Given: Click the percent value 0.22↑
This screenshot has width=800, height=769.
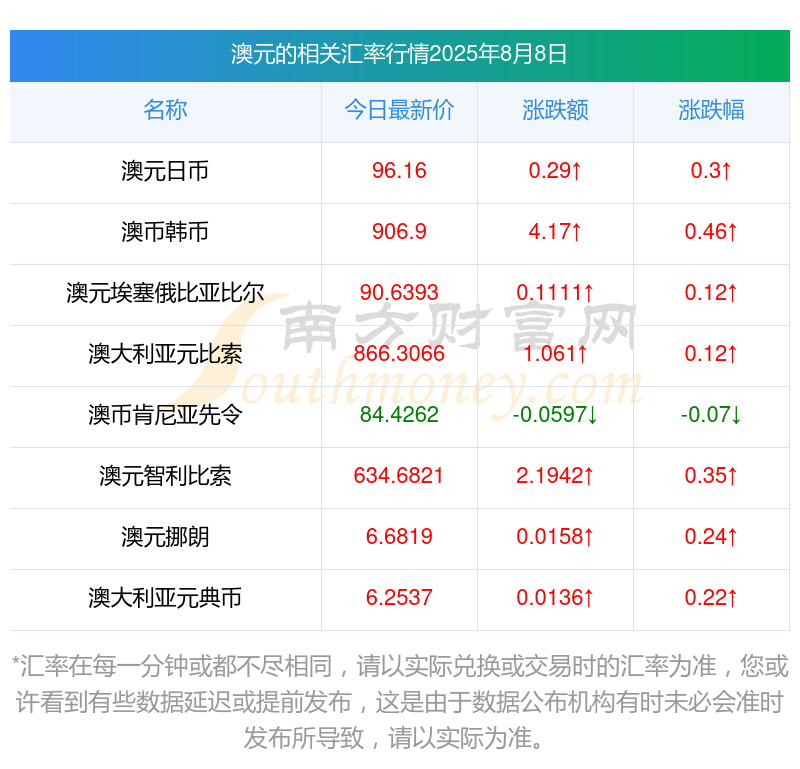Looking at the screenshot, I should [711, 598].
